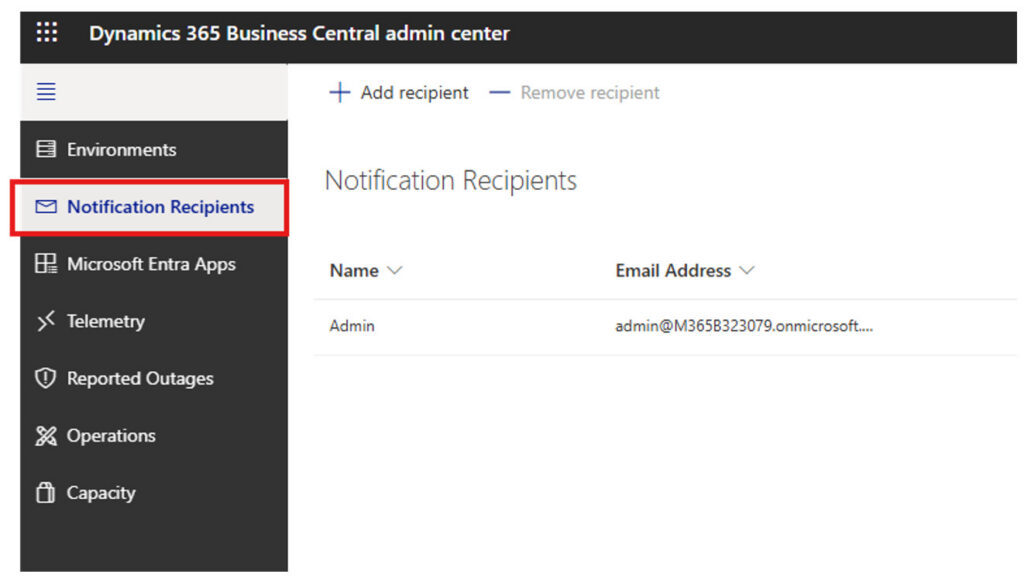Open the app launcher waffle icon
Screen dimensions: 1024x581
(x=46, y=32)
